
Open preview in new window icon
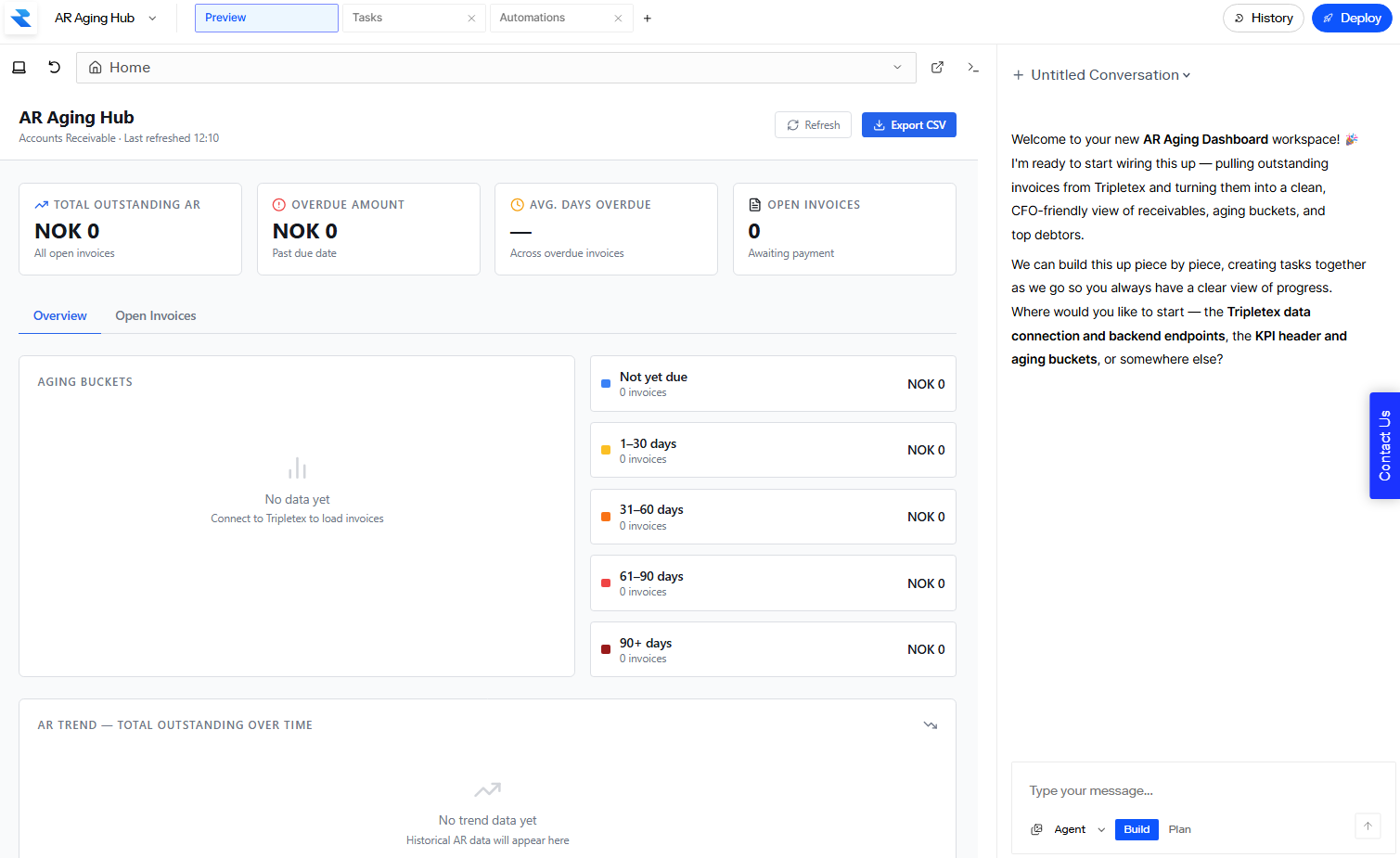tap(938, 68)
